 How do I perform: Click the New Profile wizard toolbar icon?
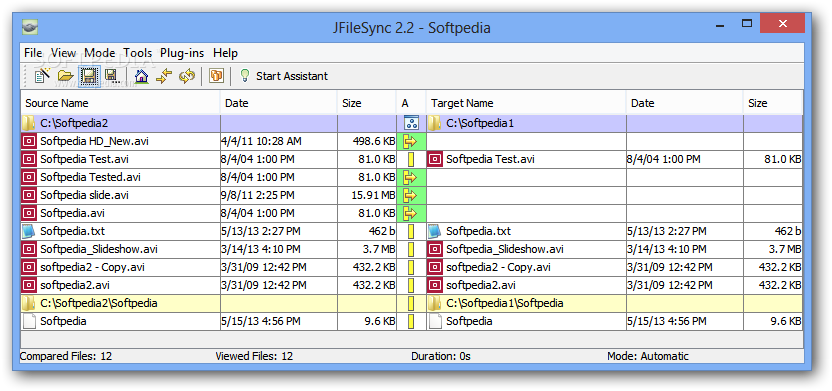(41, 76)
